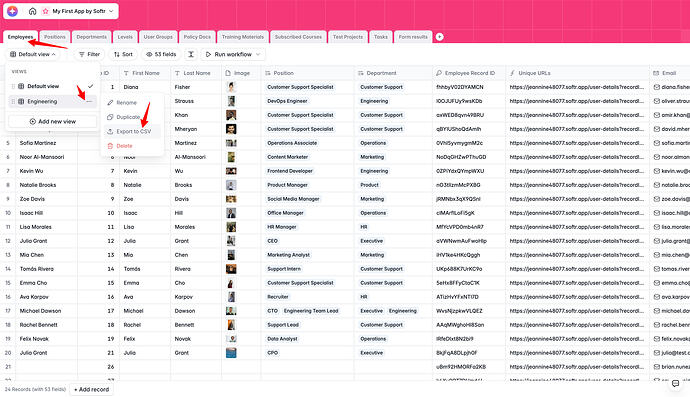Collapse the Default view dropdown
Screen dimensions: 690x397
pos(33,54)
